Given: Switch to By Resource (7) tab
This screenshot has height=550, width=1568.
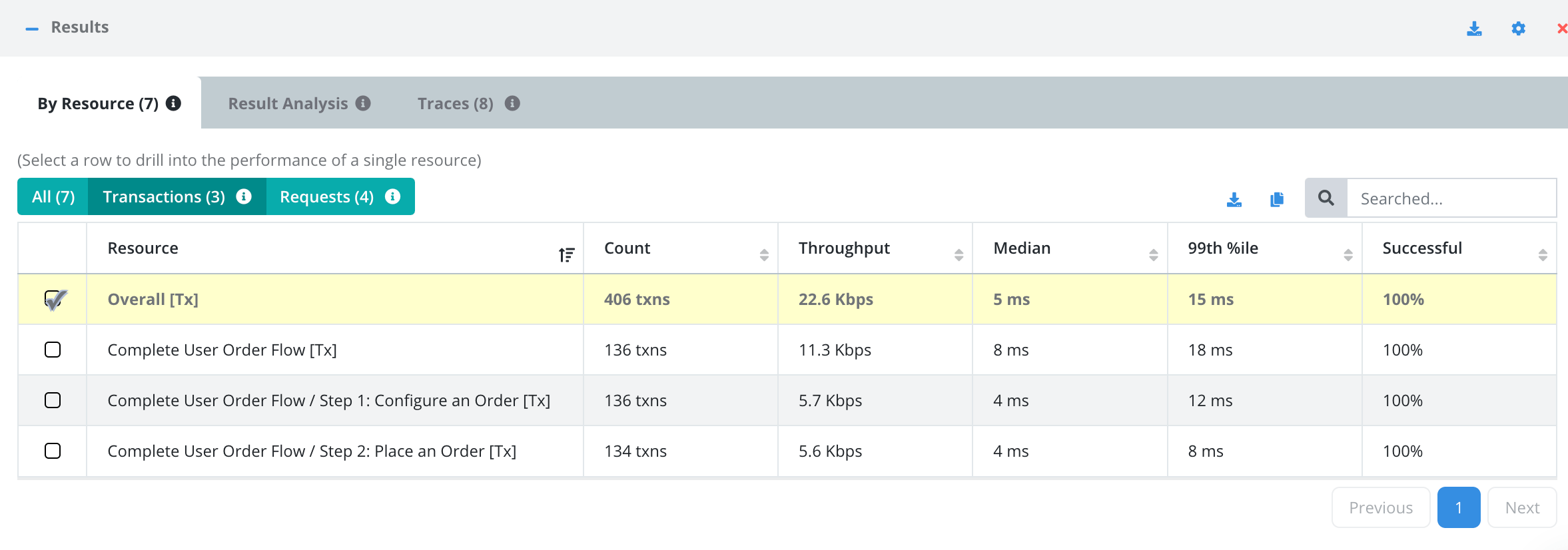Looking at the screenshot, I should tap(98, 104).
